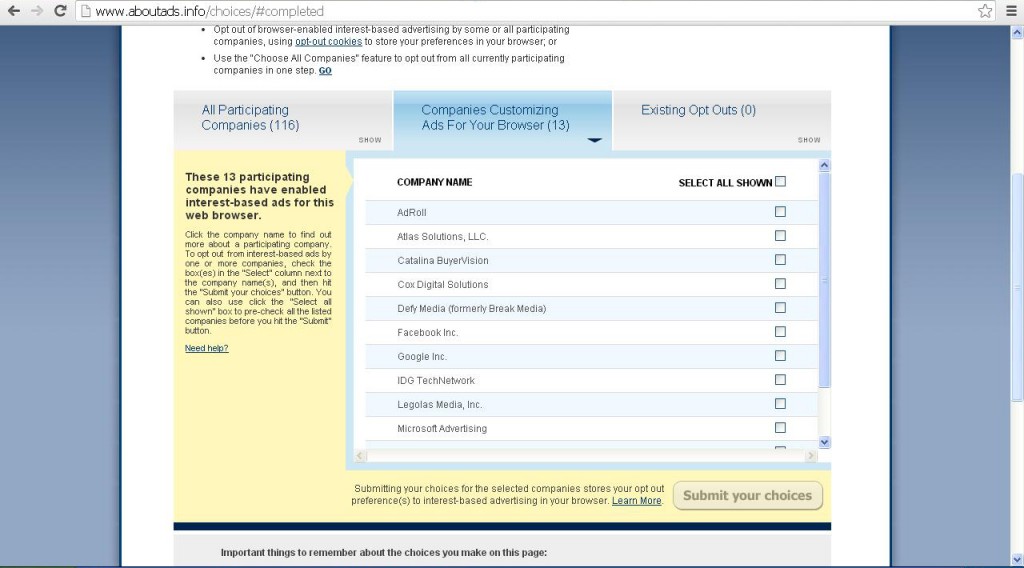
Task: Click the browser back arrow
Action: 14,11
